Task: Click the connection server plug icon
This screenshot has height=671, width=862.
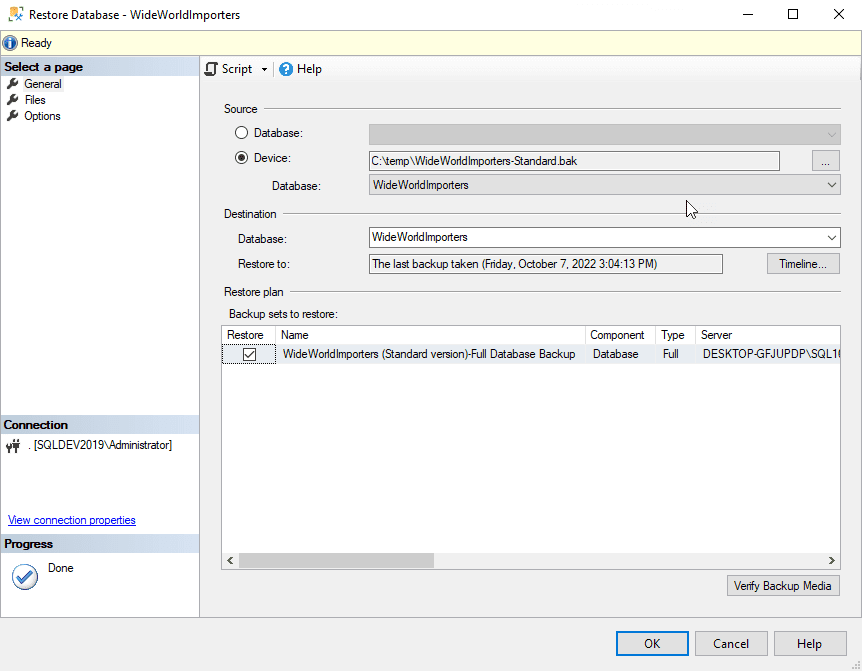Action: pyautogui.click(x=13, y=446)
